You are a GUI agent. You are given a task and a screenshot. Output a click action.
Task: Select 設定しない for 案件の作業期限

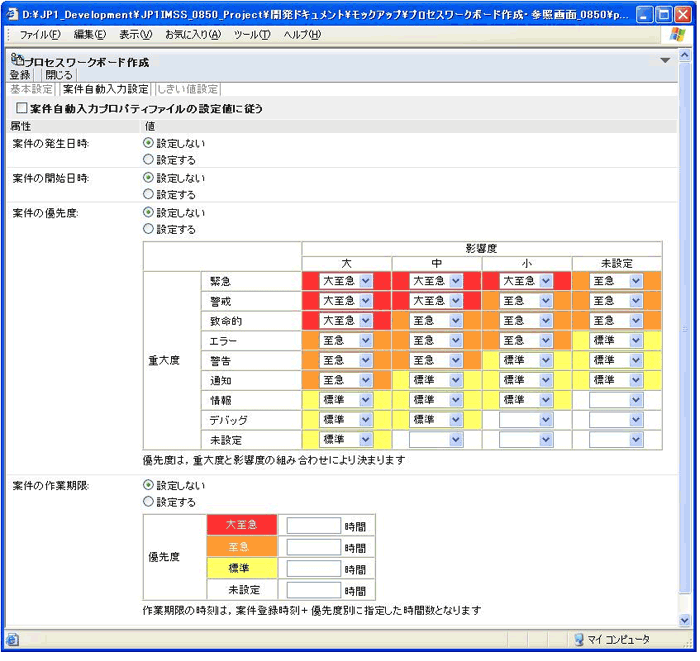(149, 486)
